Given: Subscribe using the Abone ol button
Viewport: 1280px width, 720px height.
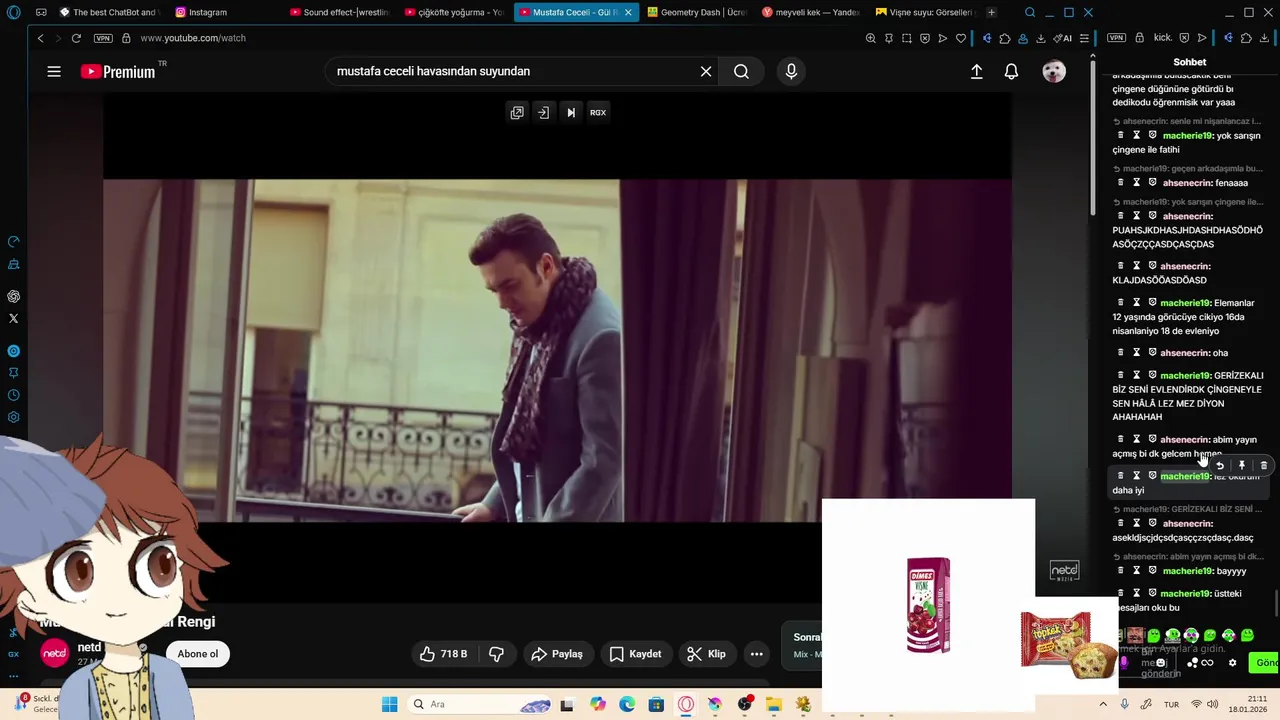Looking at the screenshot, I should [198, 654].
